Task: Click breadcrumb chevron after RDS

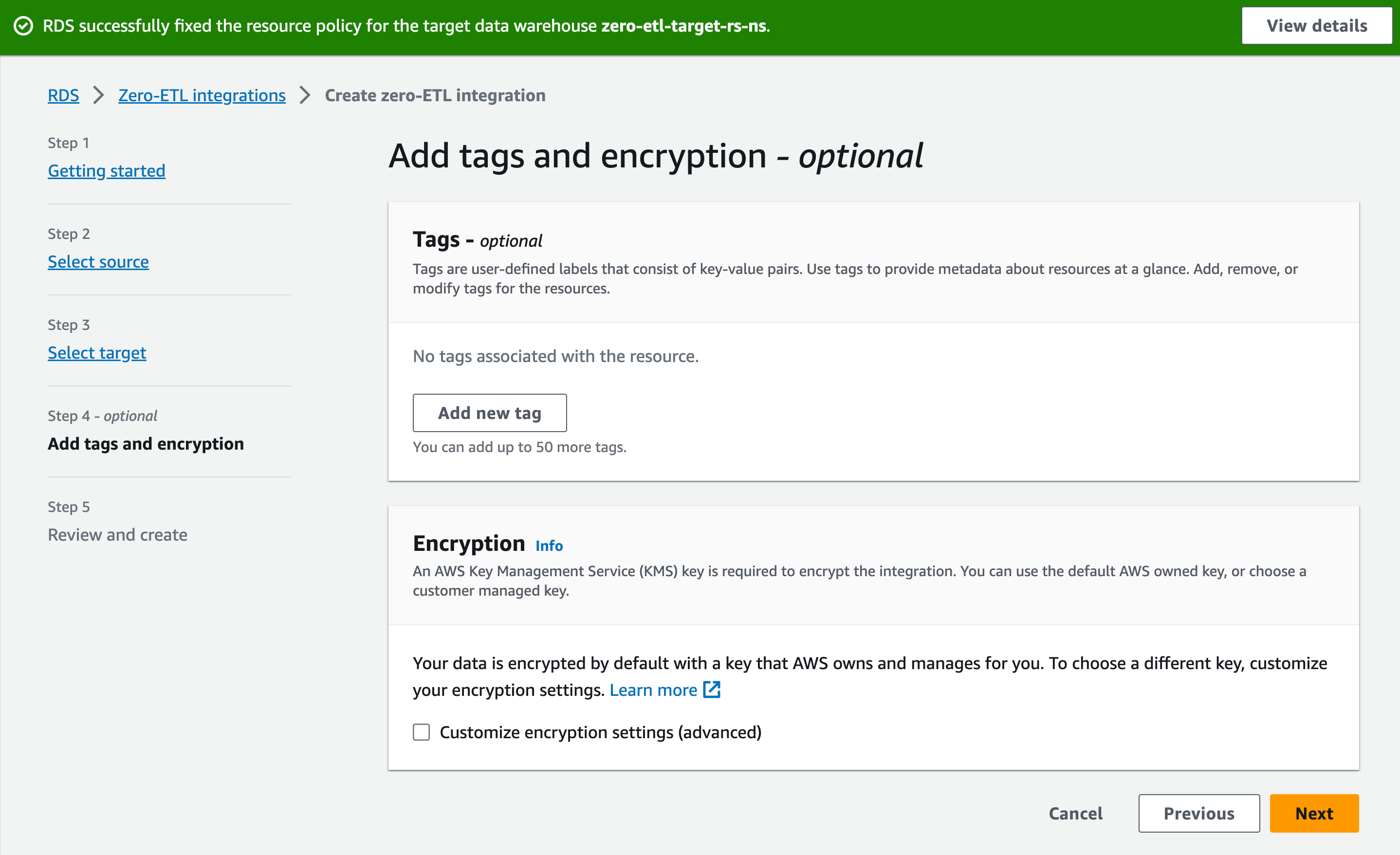Action: (98, 95)
